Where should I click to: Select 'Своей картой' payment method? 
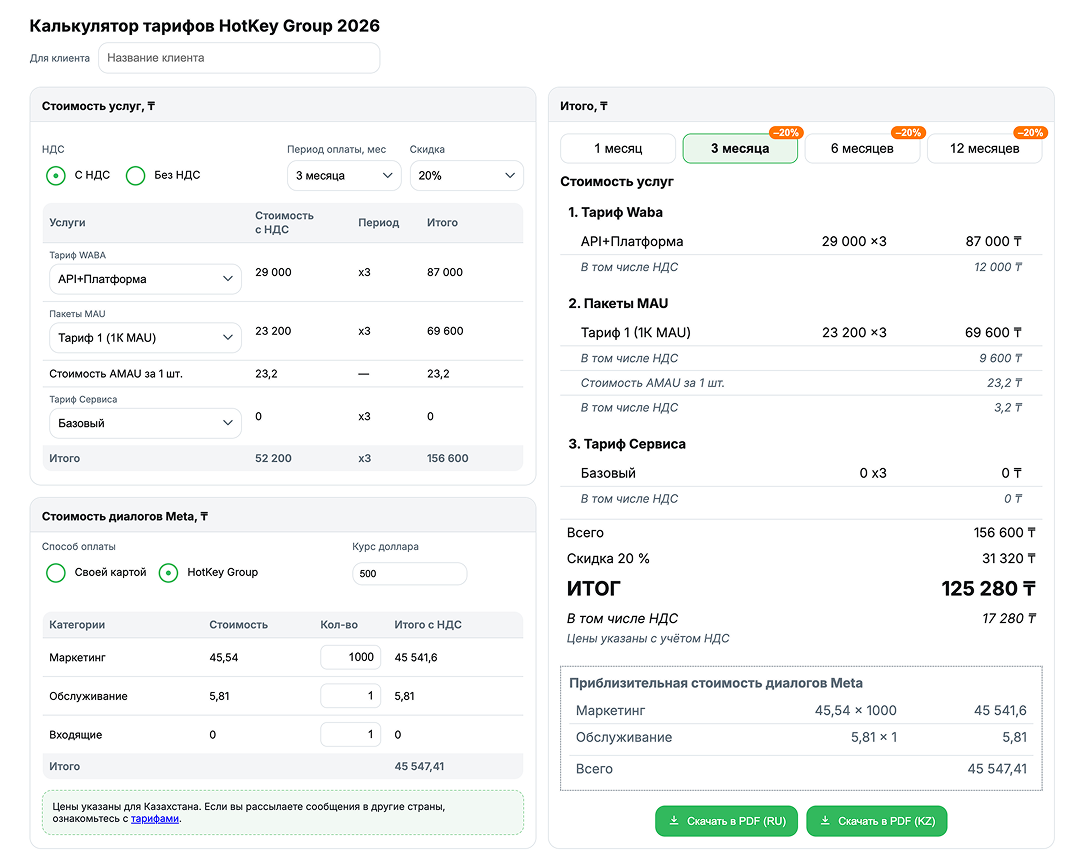pyautogui.click(x=56, y=573)
